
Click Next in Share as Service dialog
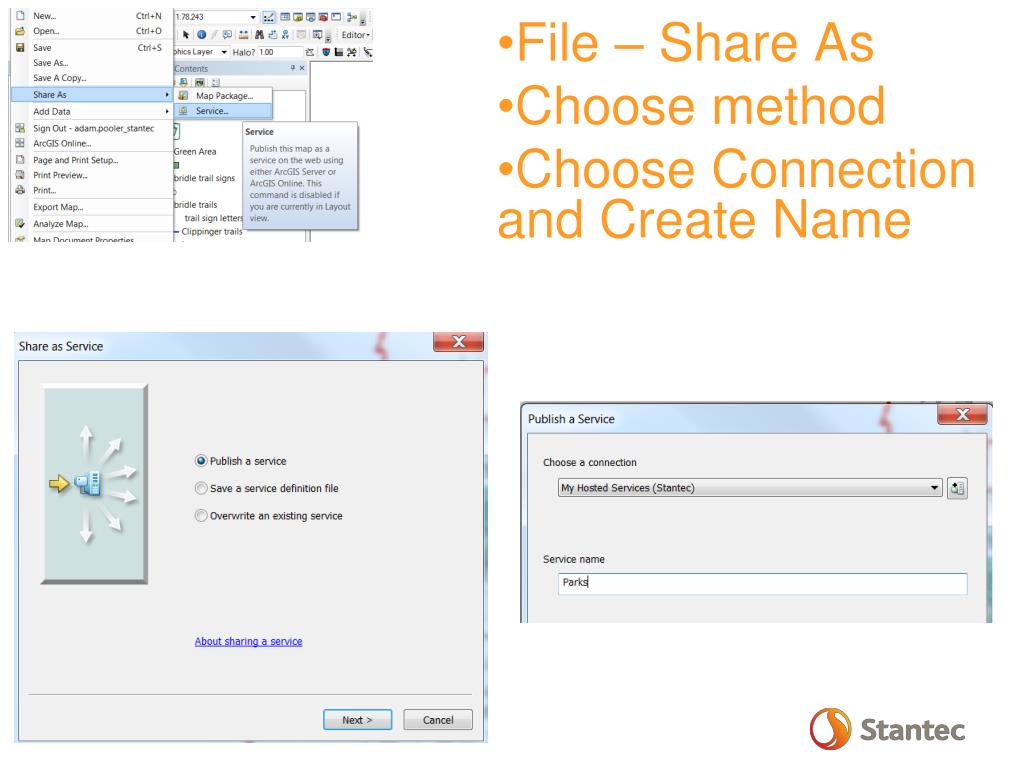click(x=357, y=720)
